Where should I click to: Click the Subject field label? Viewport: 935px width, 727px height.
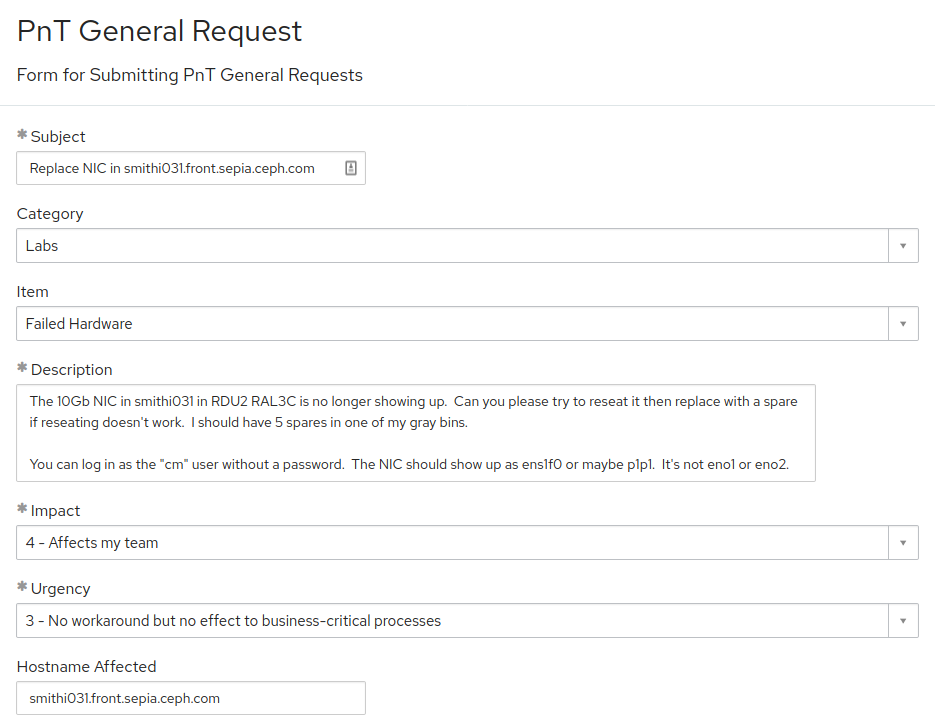pos(58,136)
